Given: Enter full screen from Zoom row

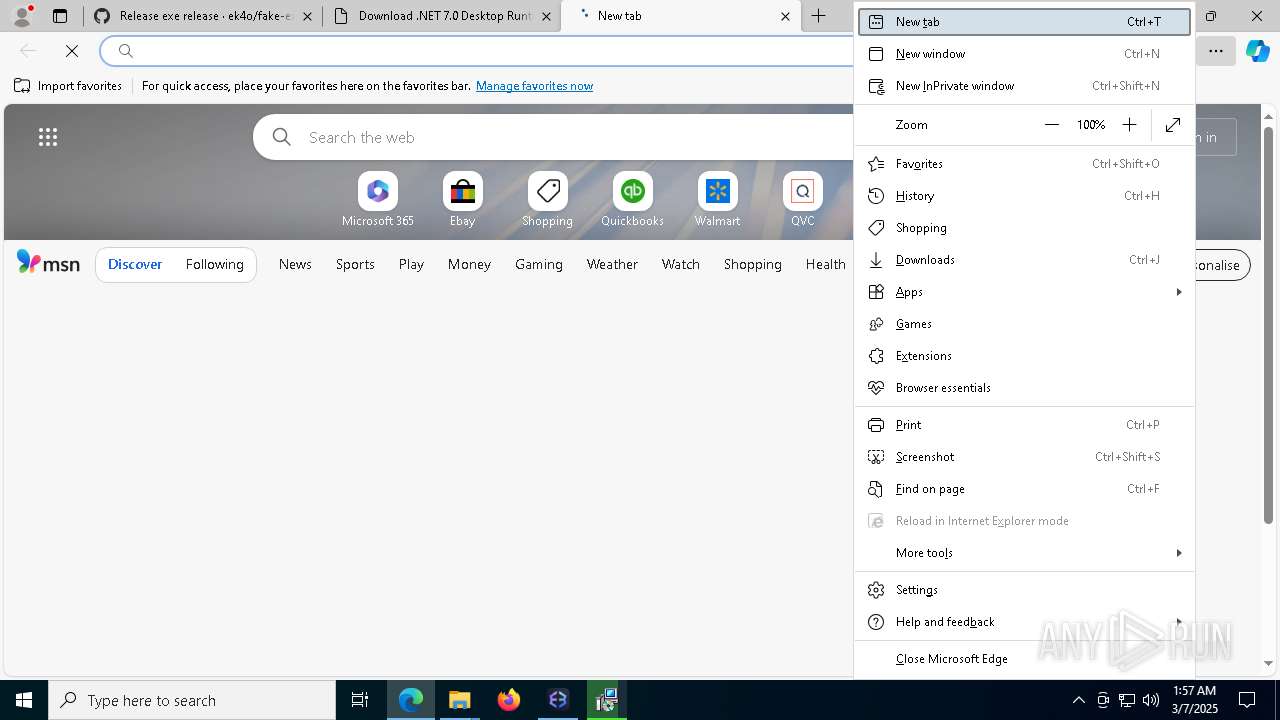Looking at the screenshot, I should coord(1173,125).
